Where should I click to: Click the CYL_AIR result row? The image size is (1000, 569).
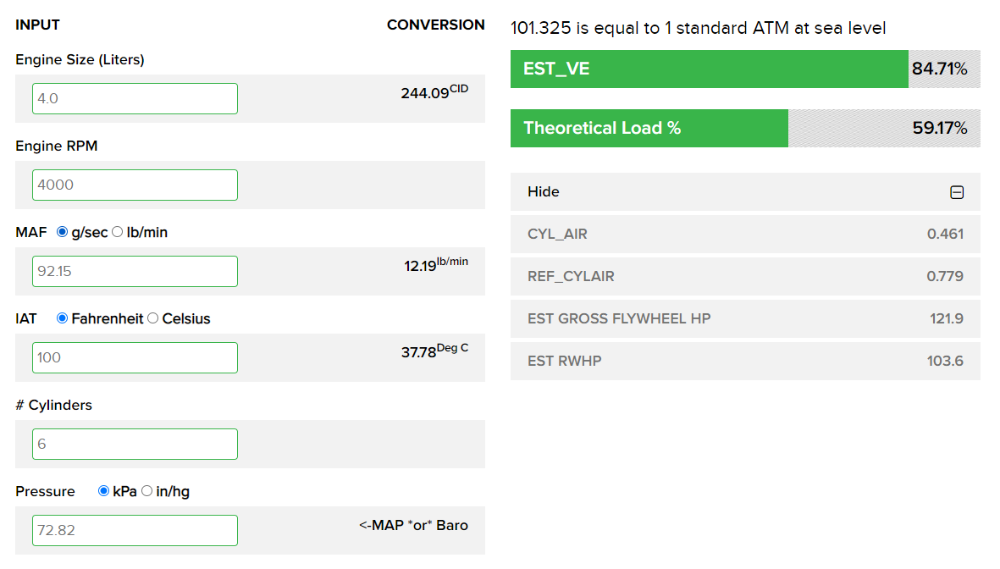tap(745, 234)
